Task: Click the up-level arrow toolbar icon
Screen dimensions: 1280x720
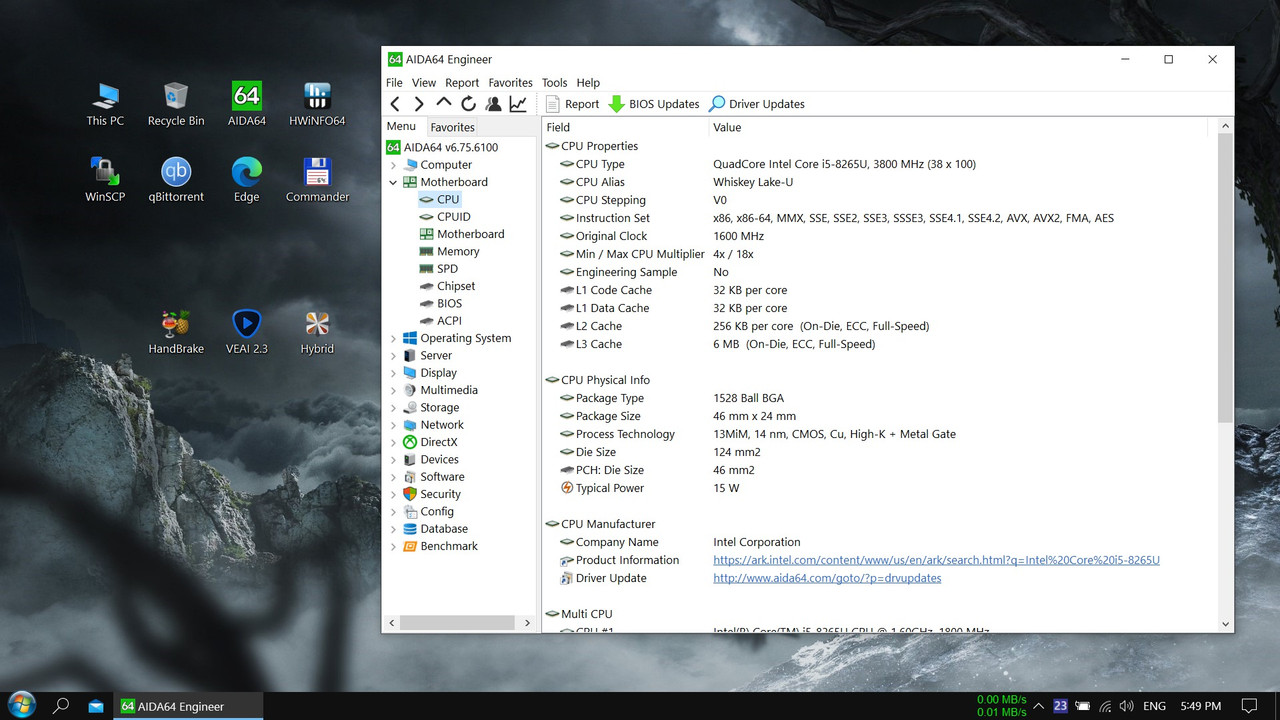Action: coord(444,103)
